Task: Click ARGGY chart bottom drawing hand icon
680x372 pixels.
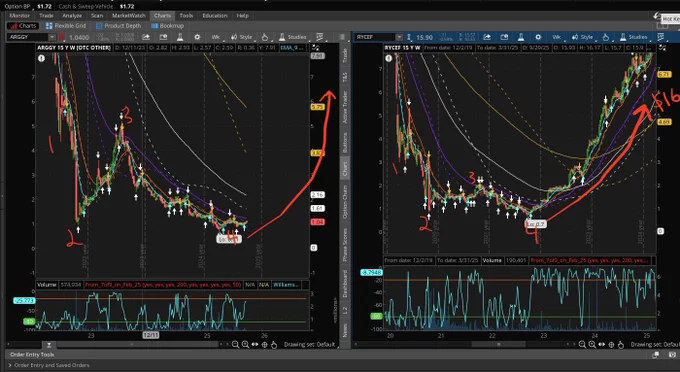Action: point(274,344)
